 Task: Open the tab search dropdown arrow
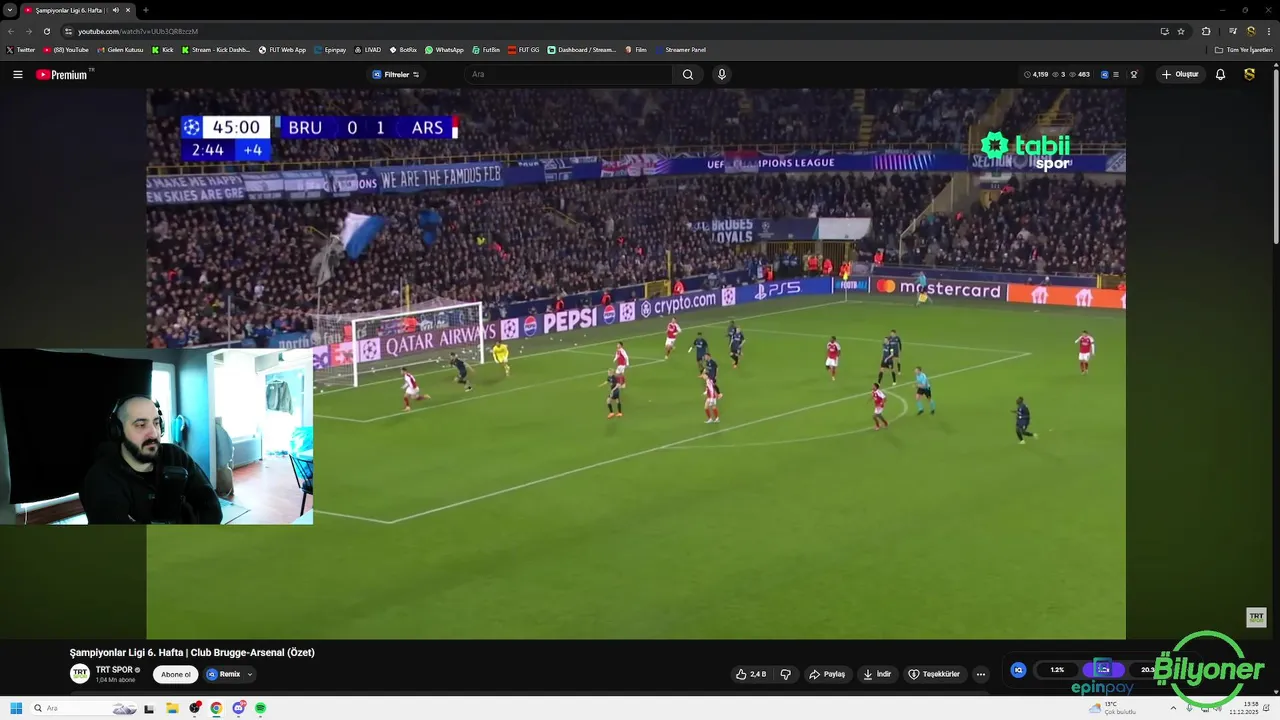(10, 10)
